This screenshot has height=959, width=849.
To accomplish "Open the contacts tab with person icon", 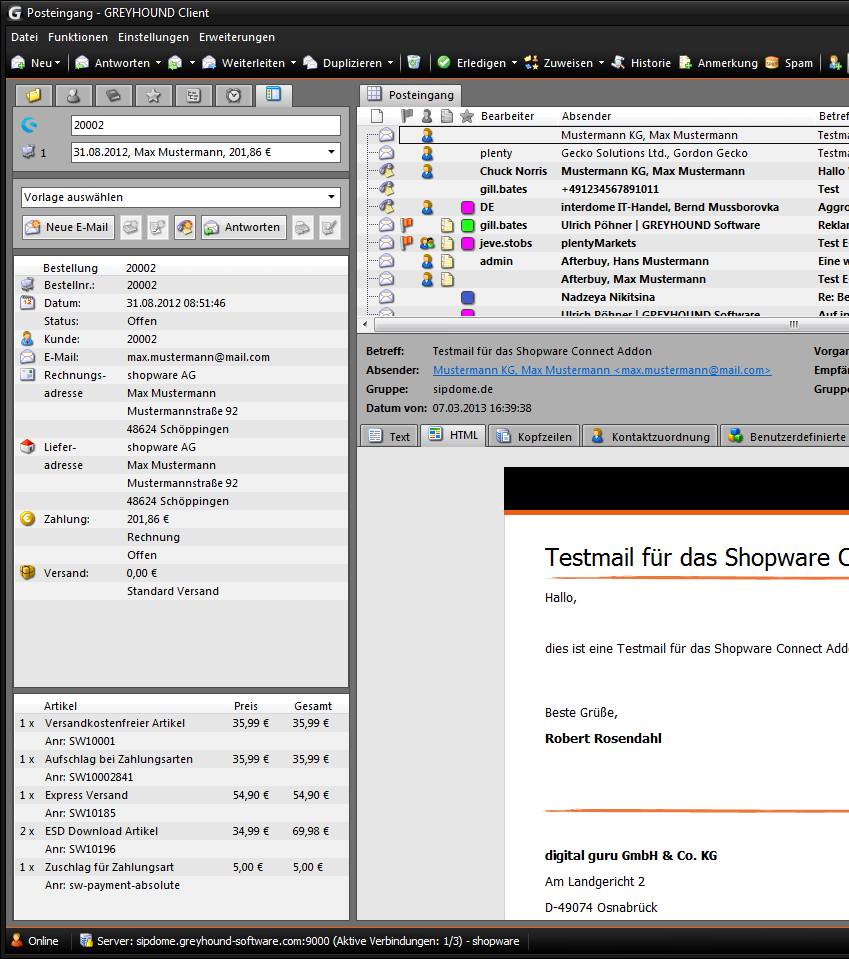I will click(73, 95).
